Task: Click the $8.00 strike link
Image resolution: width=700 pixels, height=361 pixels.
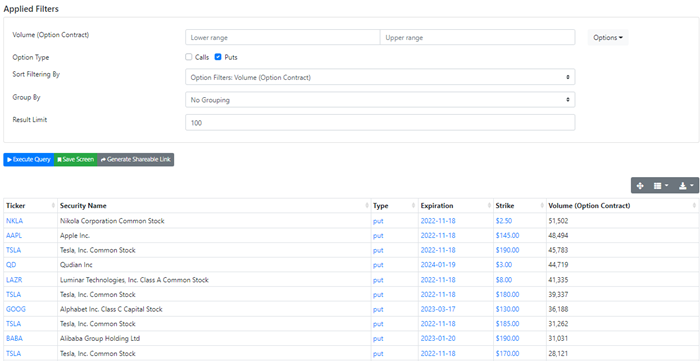Action: (x=504, y=280)
